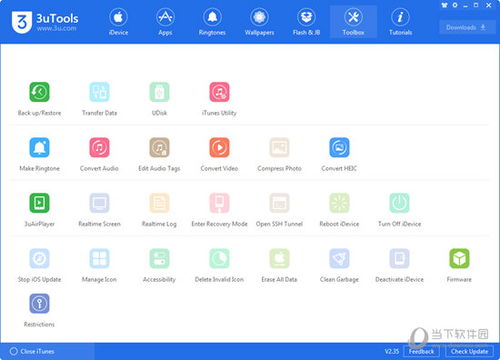
Task: Click the Downloads button
Action: (x=465, y=27)
